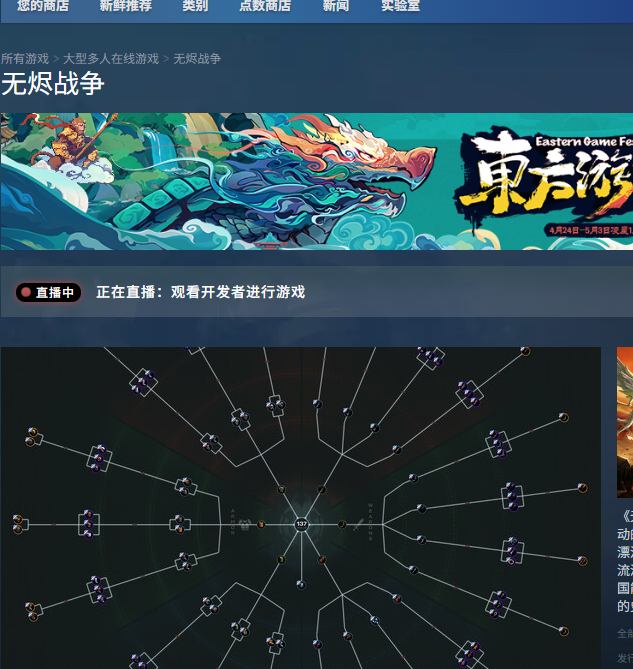The height and width of the screenshot is (669, 633).
Task: Open the Eastern Game Fest dragon banner
Action: (316, 181)
